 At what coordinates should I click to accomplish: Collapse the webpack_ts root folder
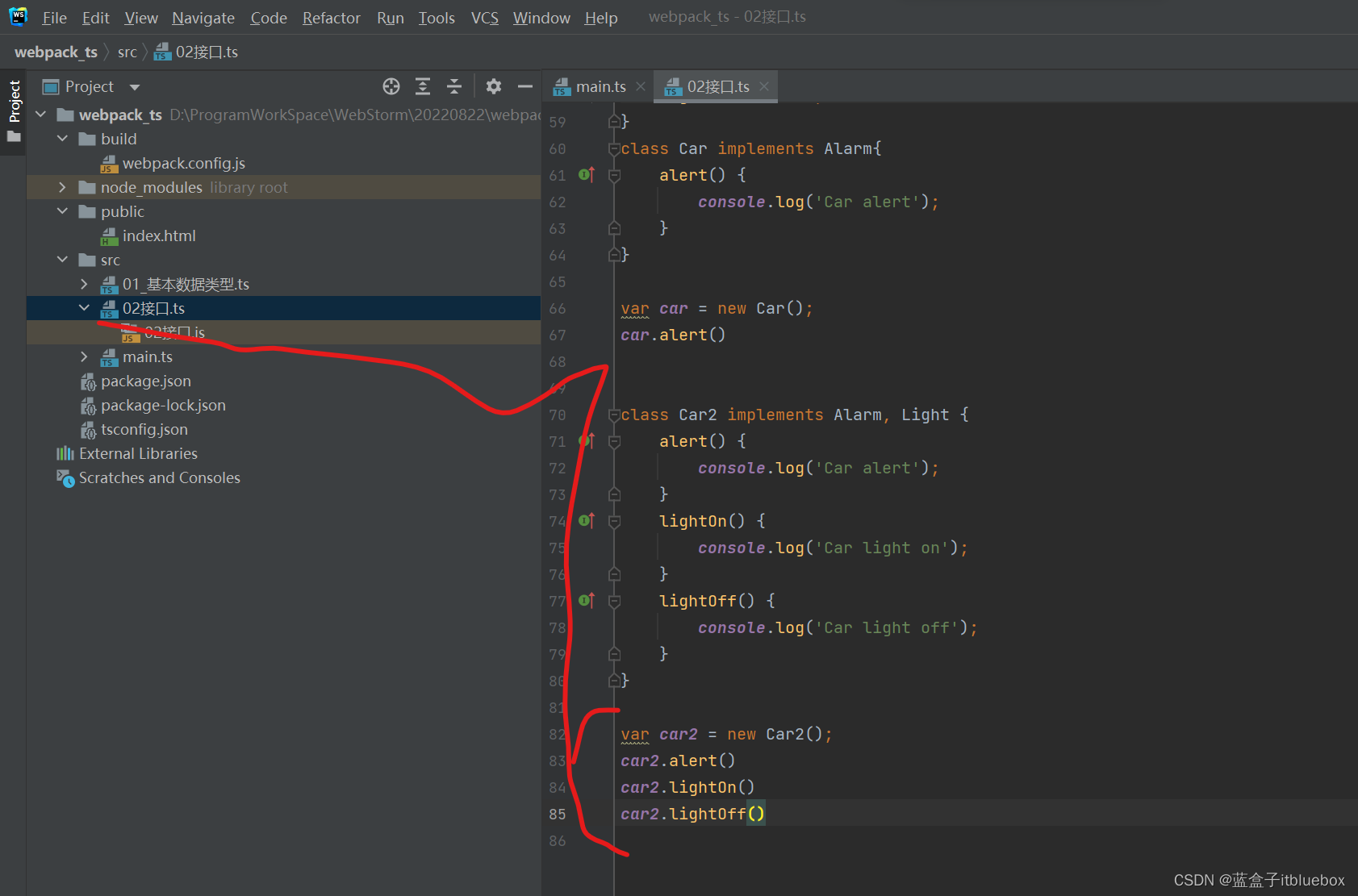pos(41,115)
